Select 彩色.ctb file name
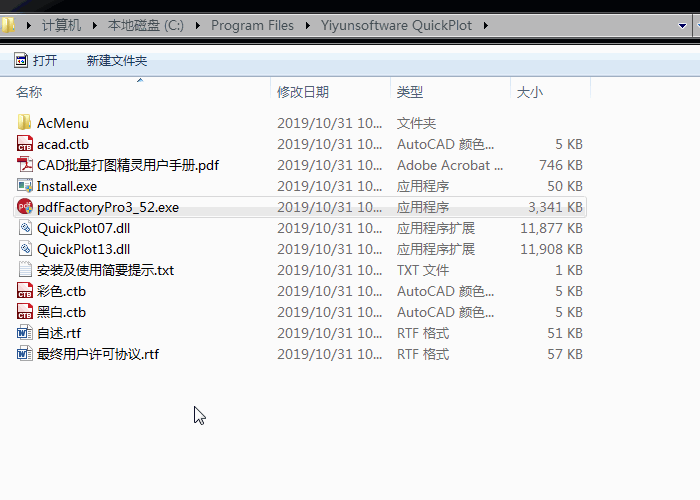 (x=61, y=291)
